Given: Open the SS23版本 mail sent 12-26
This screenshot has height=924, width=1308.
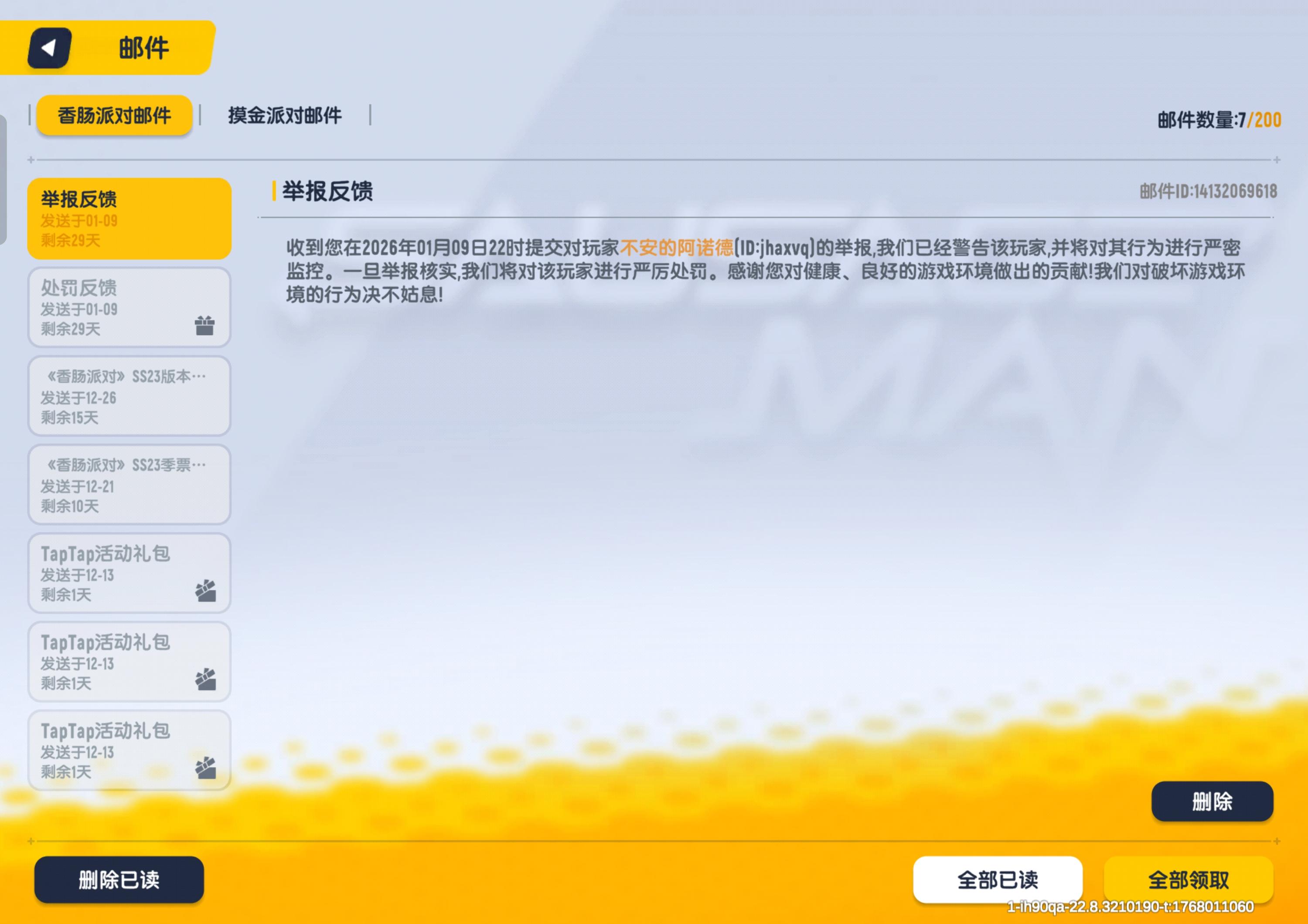Looking at the screenshot, I should click(129, 396).
